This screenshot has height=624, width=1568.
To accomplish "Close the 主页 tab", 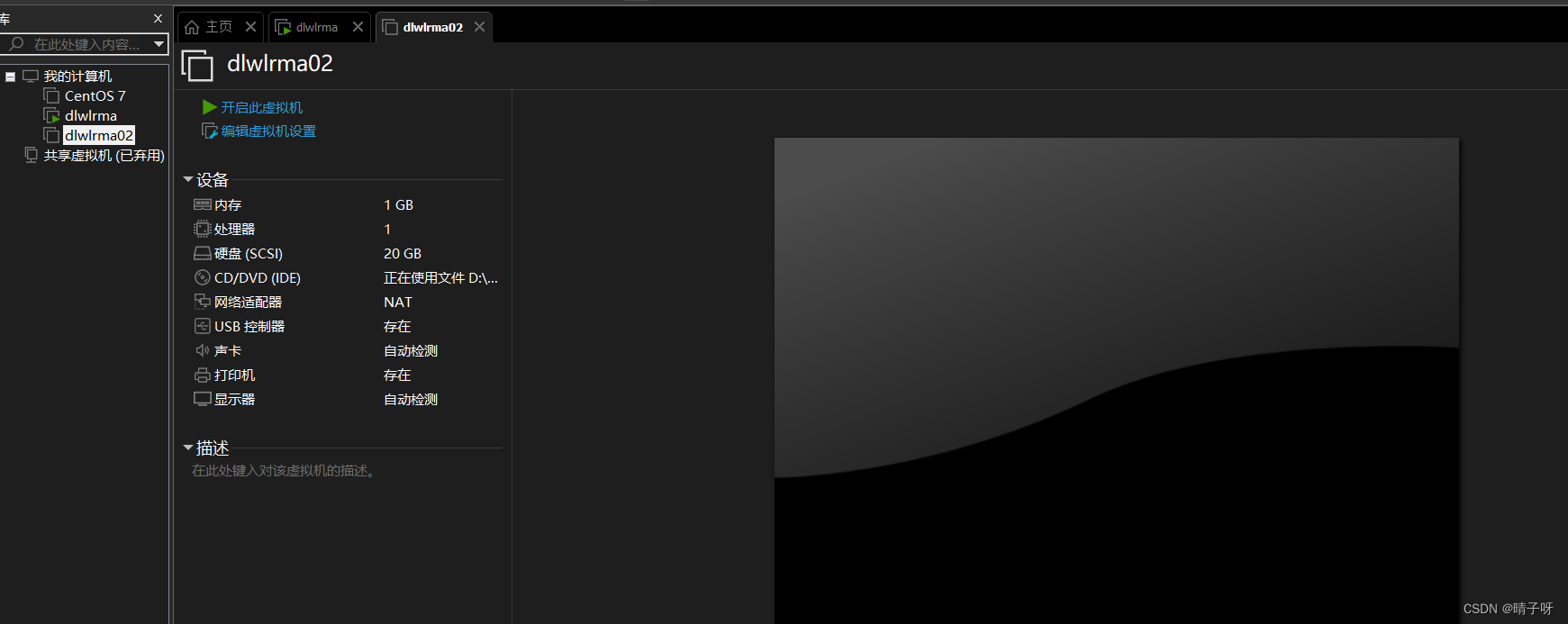I will [250, 27].
